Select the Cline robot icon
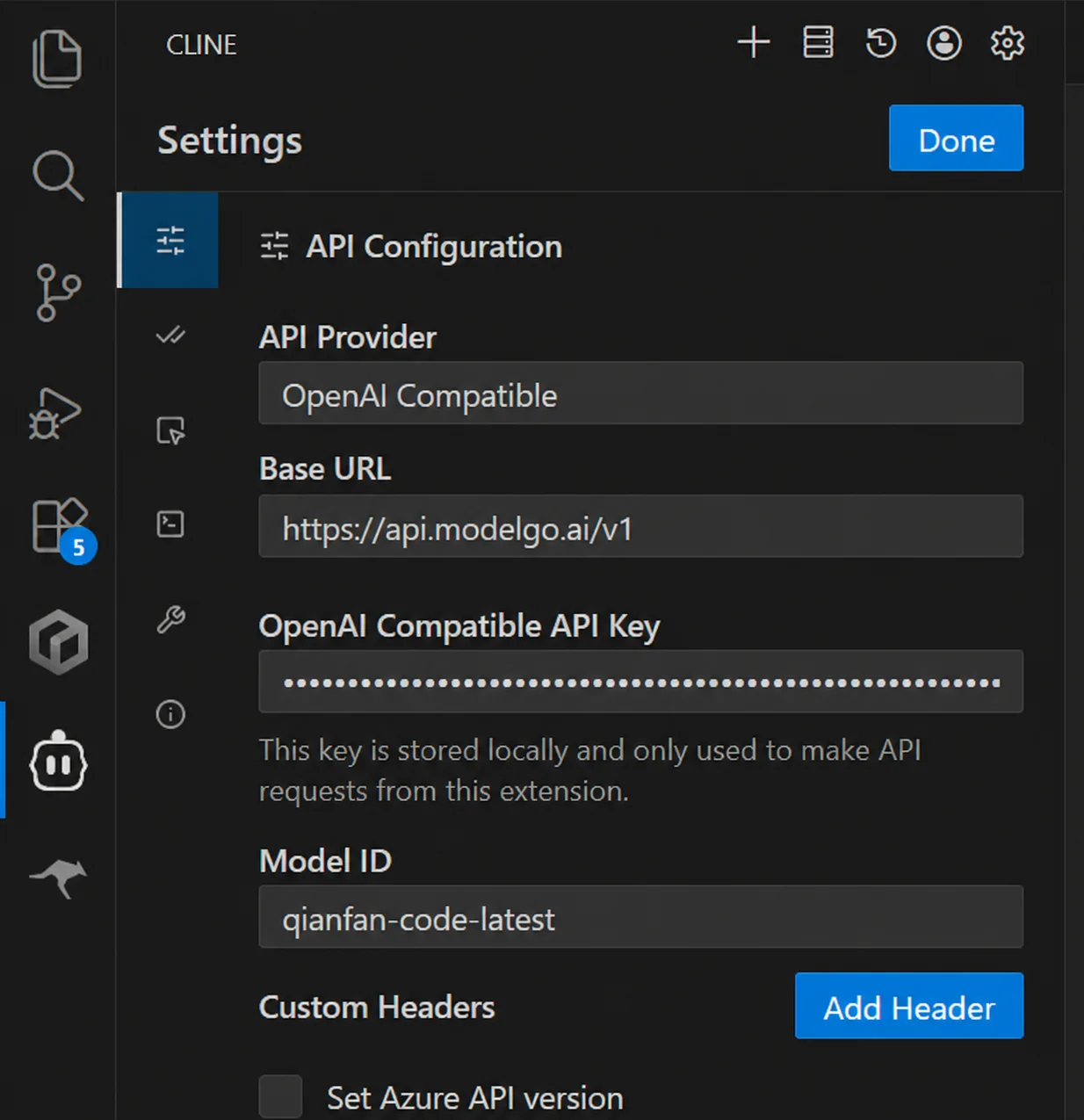 pos(58,761)
